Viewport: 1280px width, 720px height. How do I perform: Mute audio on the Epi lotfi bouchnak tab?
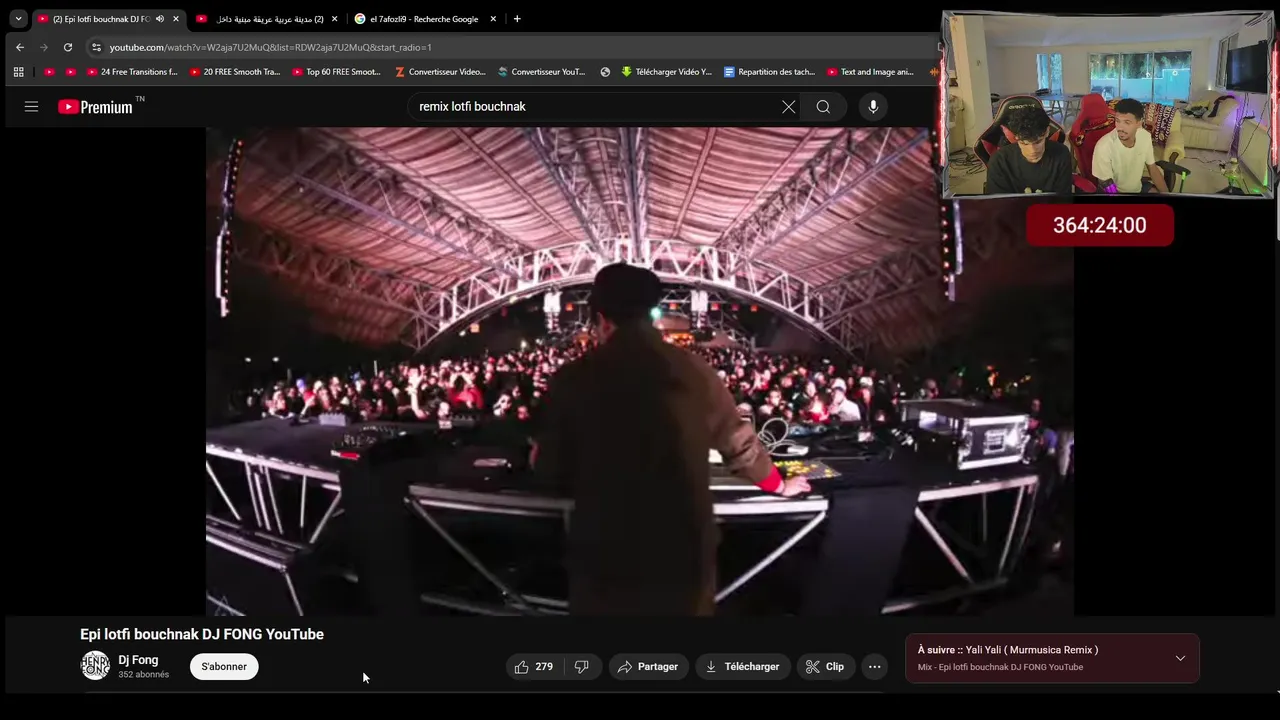(x=160, y=19)
